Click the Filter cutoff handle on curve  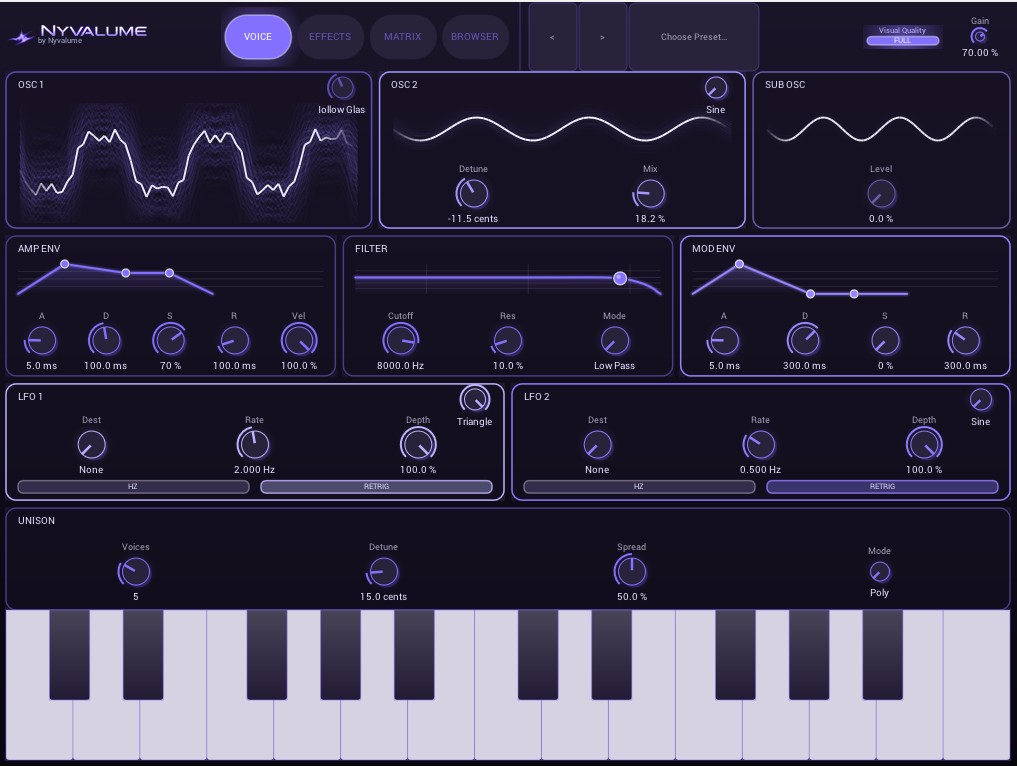pos(620,278)
